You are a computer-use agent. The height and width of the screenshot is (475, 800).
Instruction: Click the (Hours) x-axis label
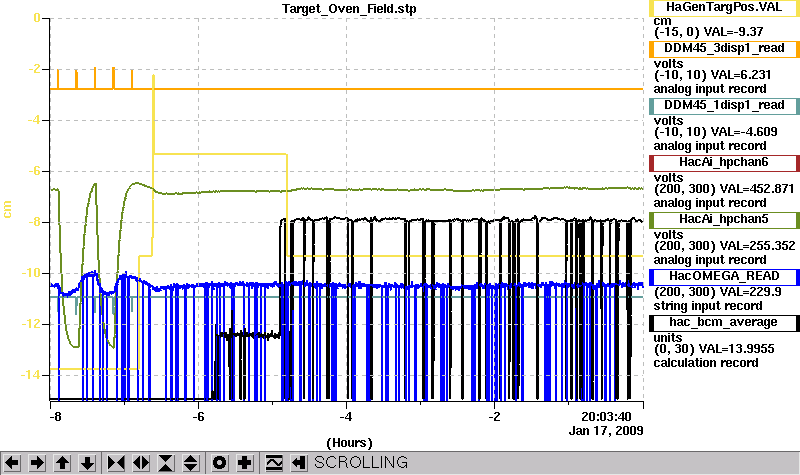pos(349,443)
